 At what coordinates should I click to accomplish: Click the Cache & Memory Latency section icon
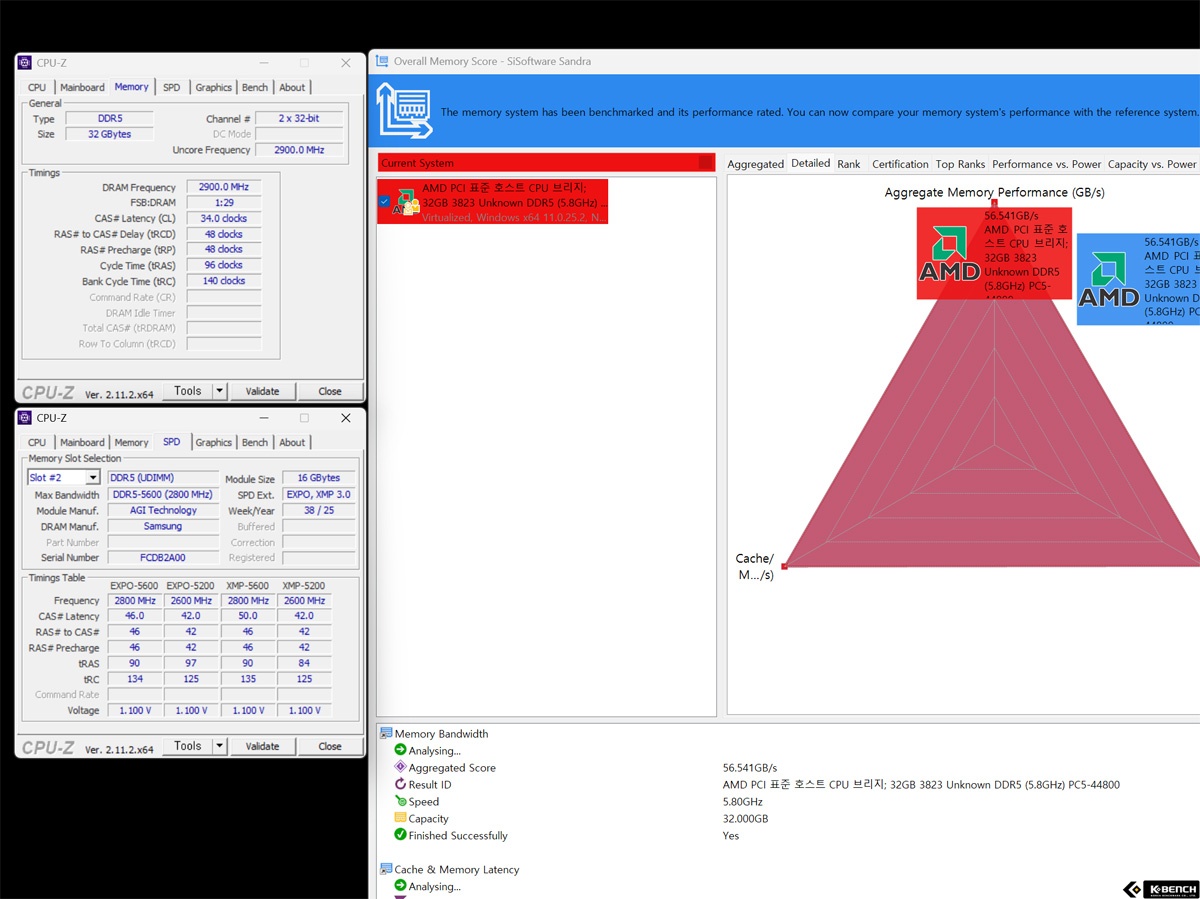pos(386,869)
